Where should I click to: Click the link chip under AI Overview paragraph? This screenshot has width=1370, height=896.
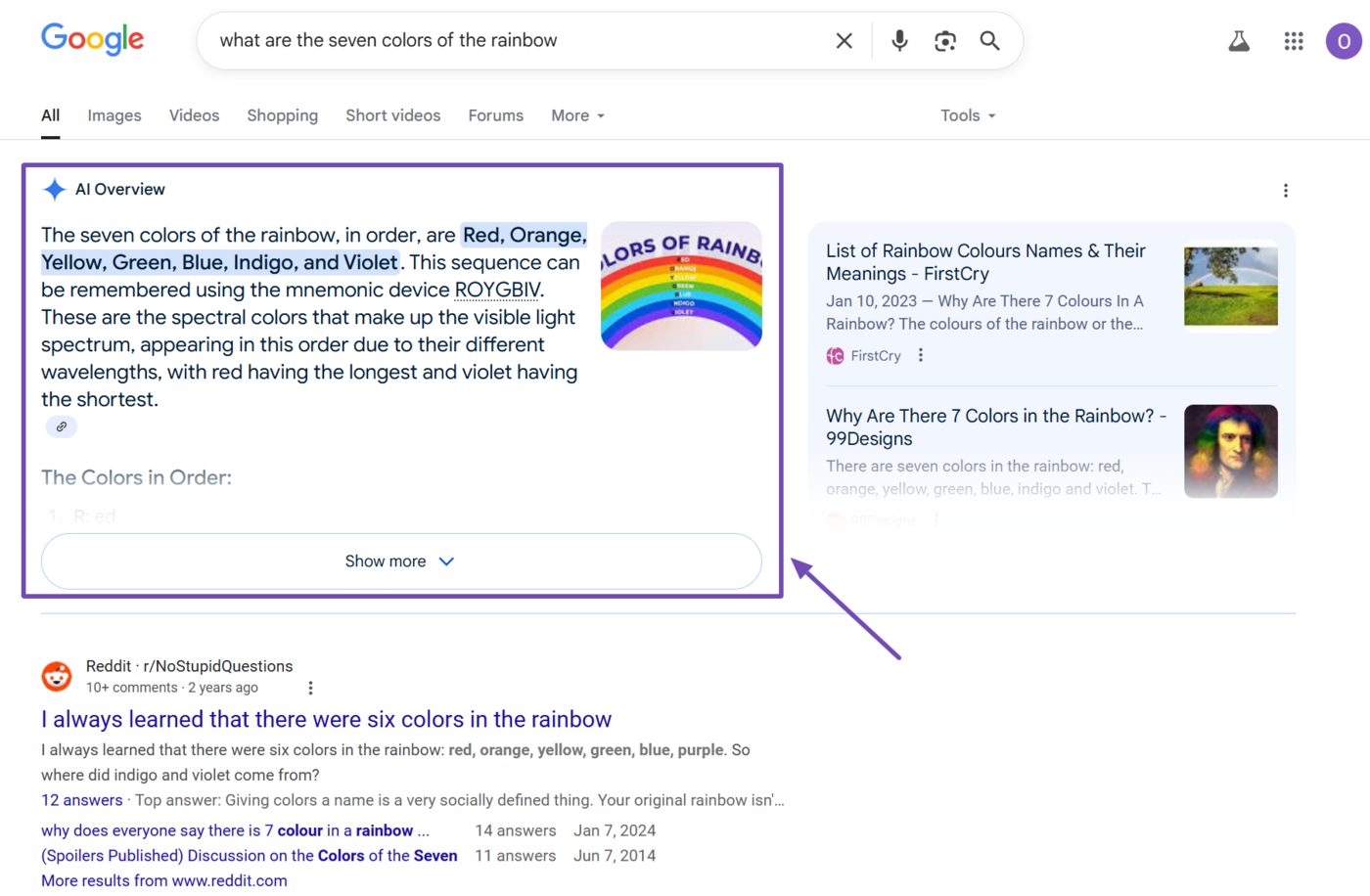[62, 426]
